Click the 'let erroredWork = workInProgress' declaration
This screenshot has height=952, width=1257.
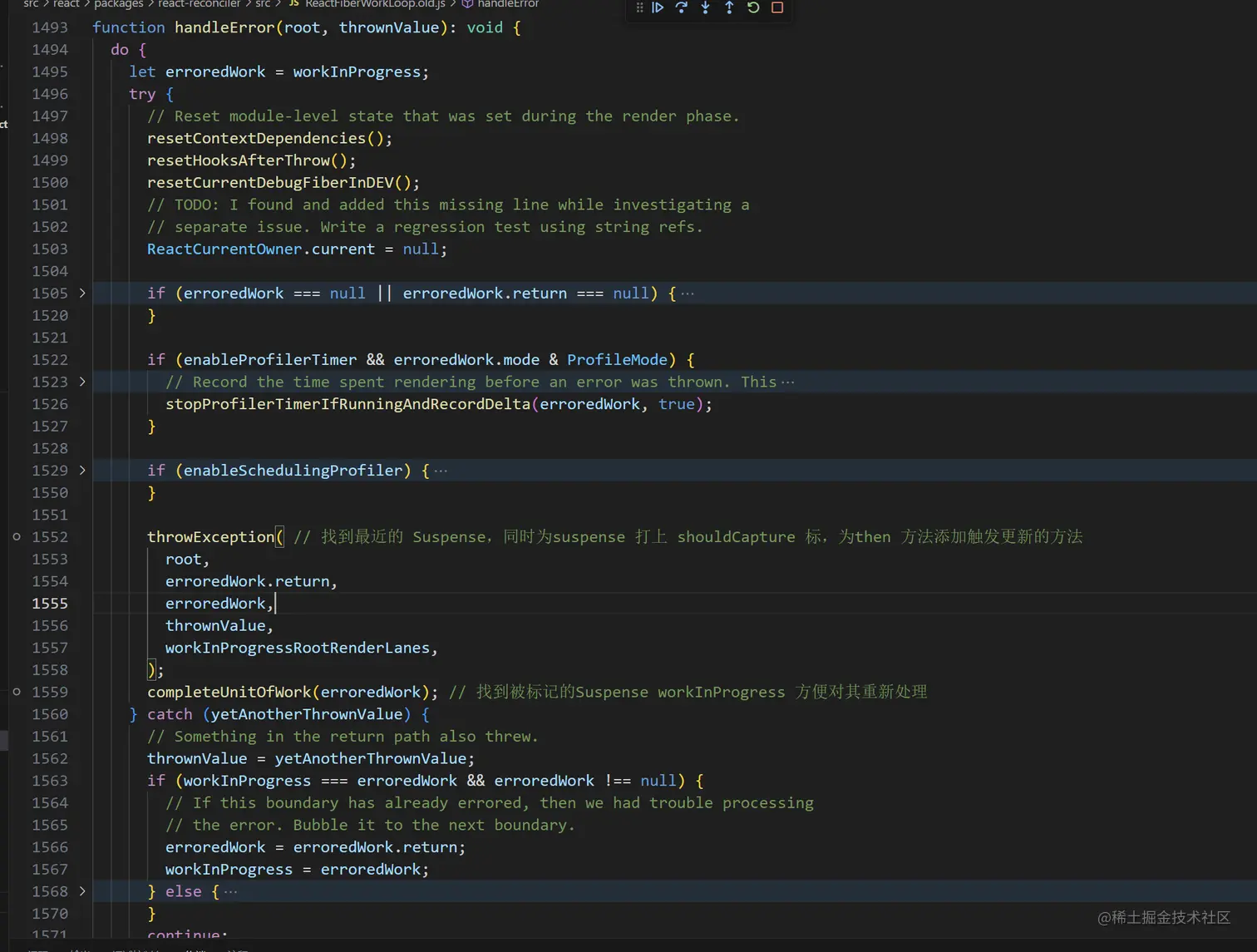point(279,72)
